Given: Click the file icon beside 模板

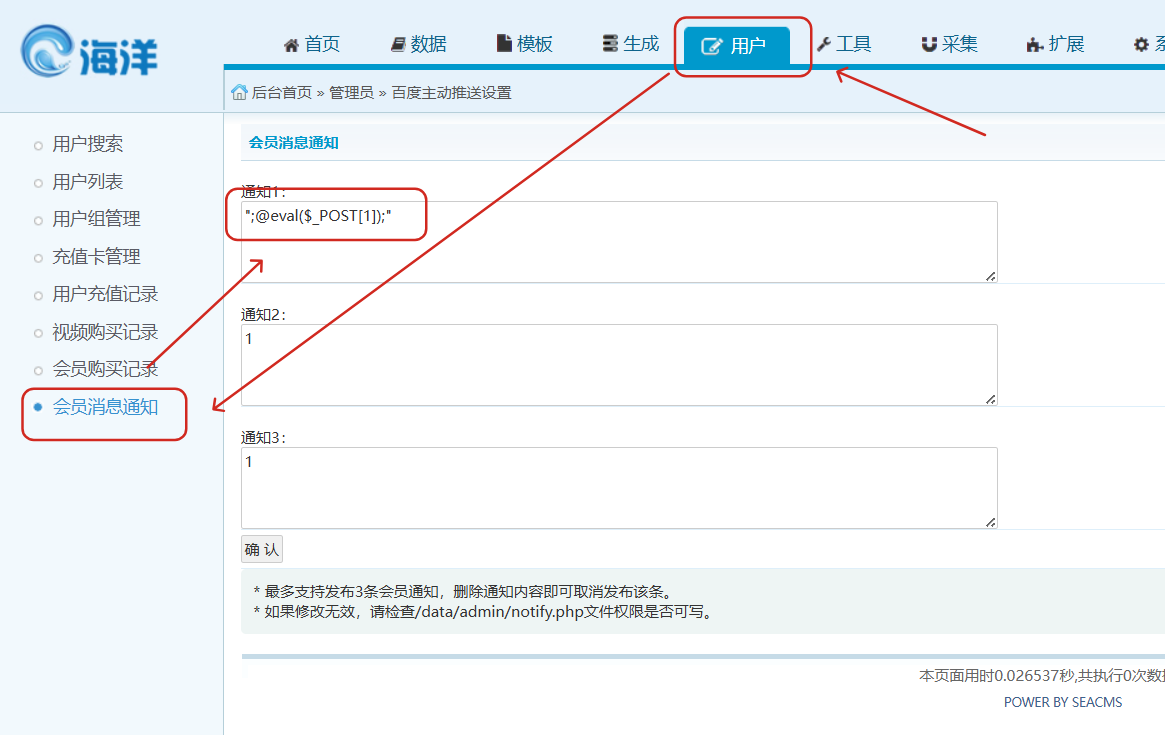Looking at the screenshot, I should tap(505, 44).
